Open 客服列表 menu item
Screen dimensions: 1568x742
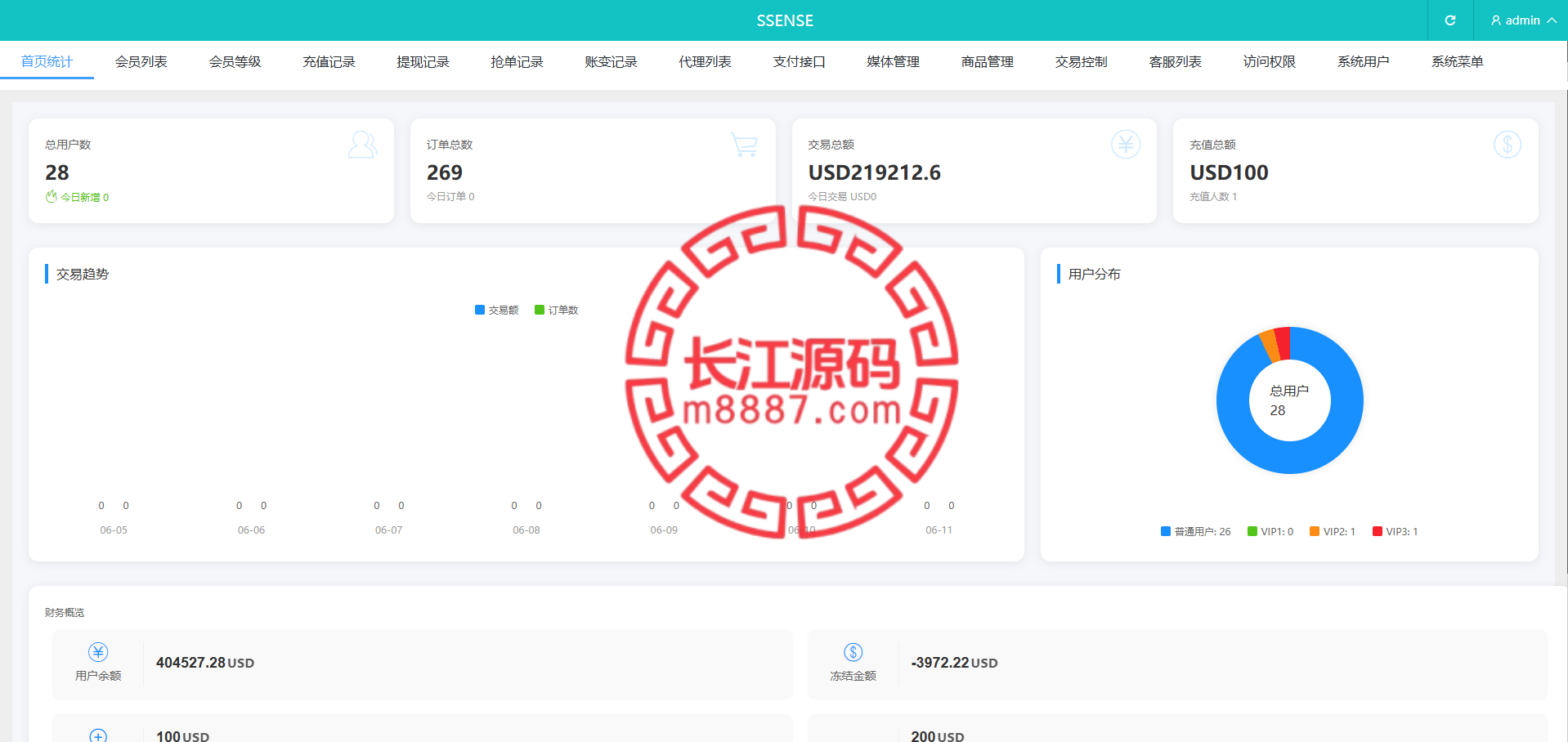point(1175,61)
